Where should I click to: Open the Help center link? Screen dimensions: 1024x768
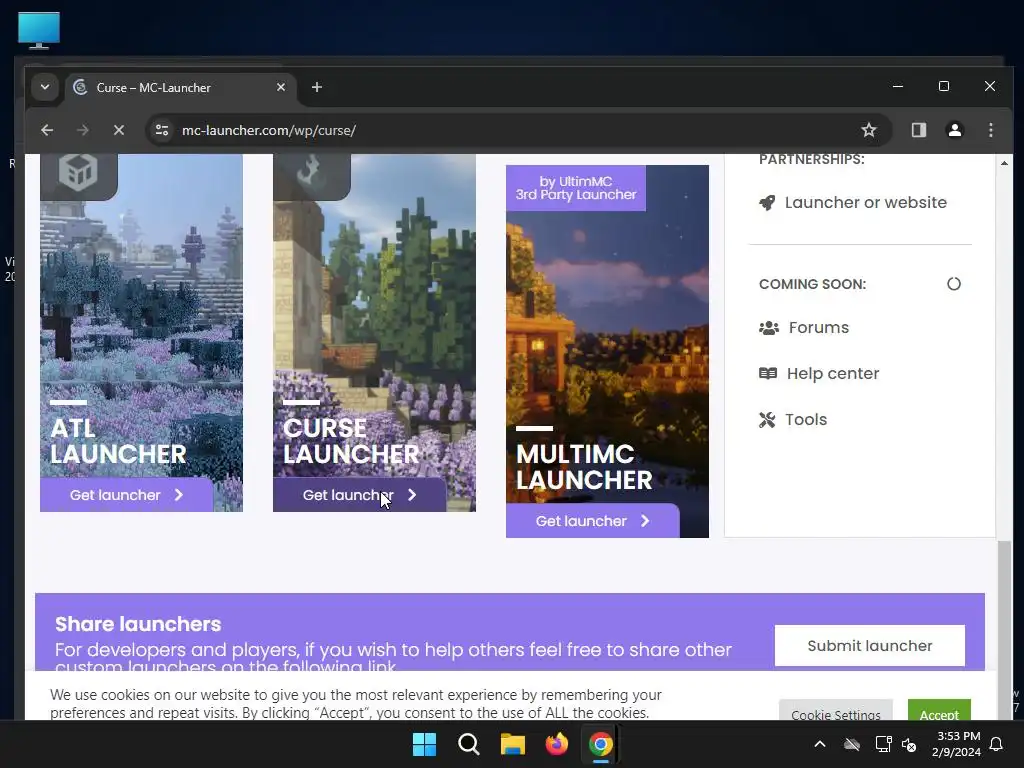833,374
